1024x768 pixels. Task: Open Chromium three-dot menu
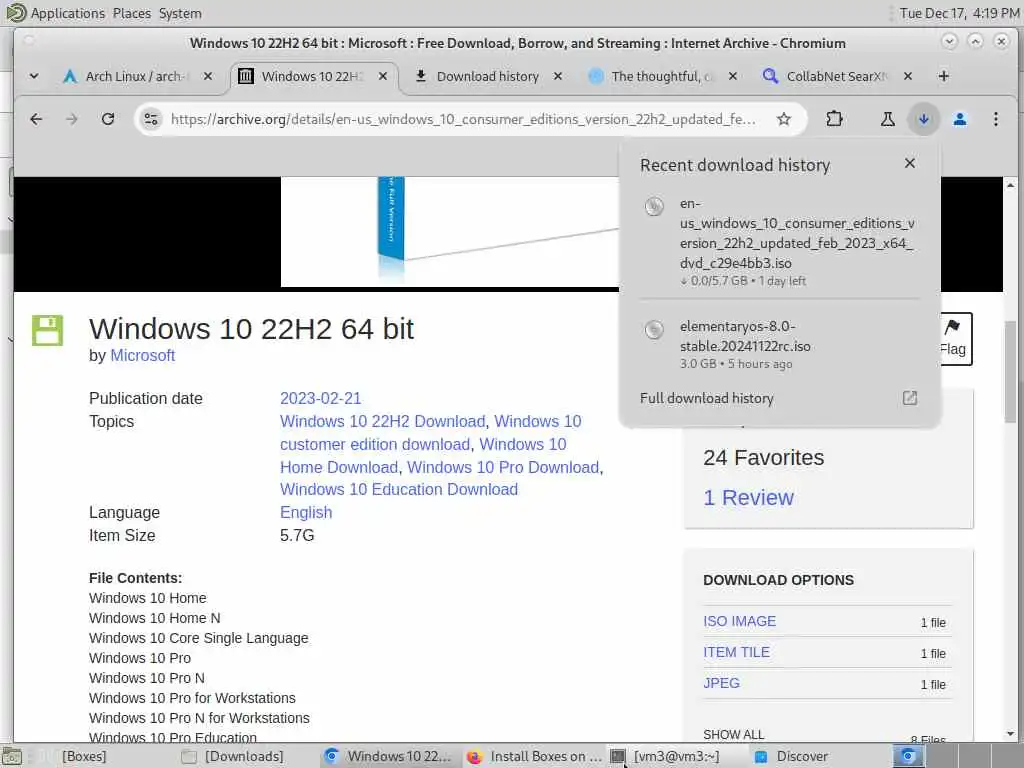pyautogui.click(x=995, y=119)
